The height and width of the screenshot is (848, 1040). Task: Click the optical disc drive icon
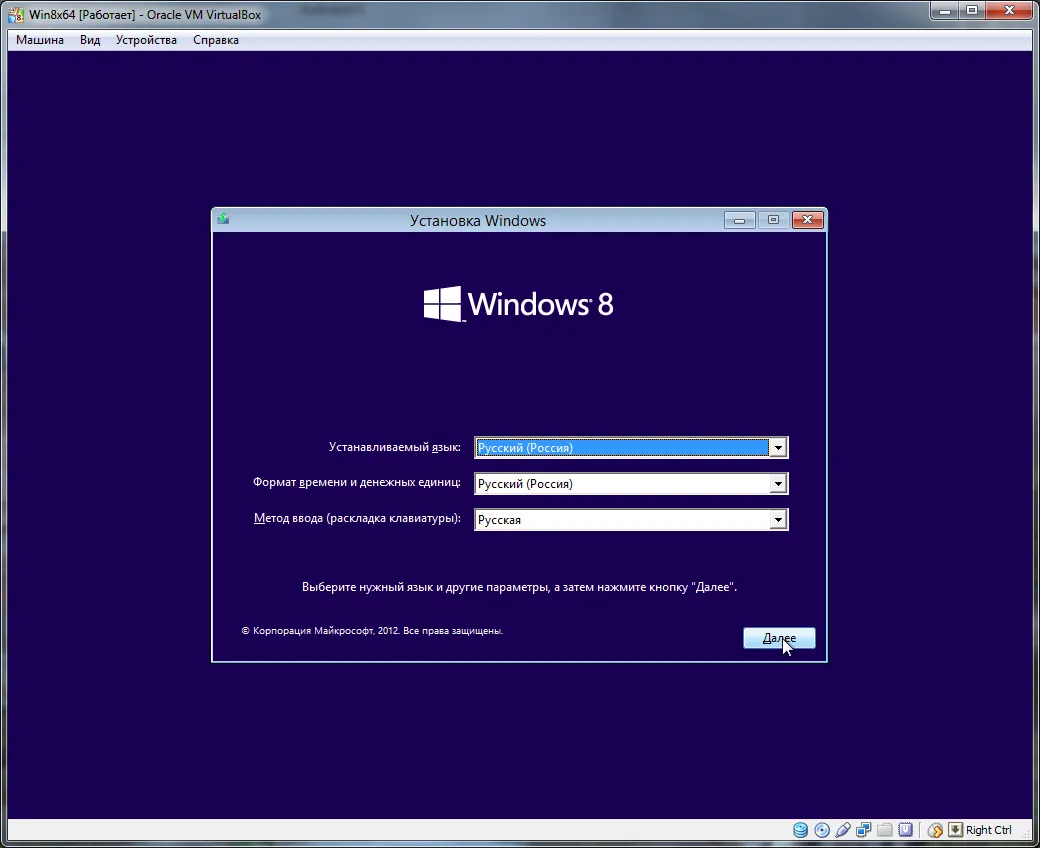point(822,829)
